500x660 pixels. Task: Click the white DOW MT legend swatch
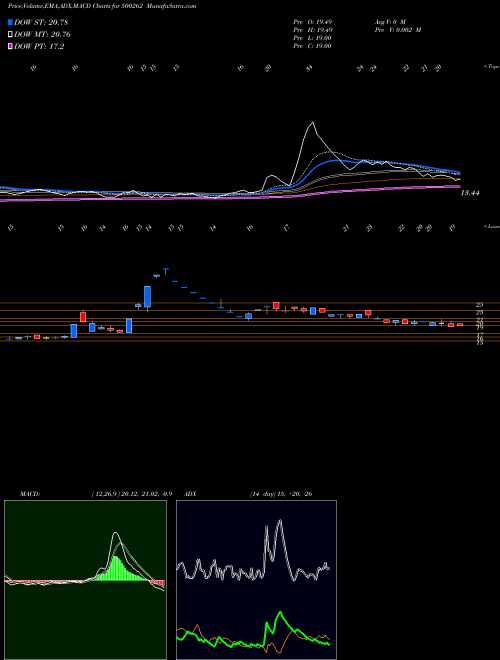(x=10, y=35)
